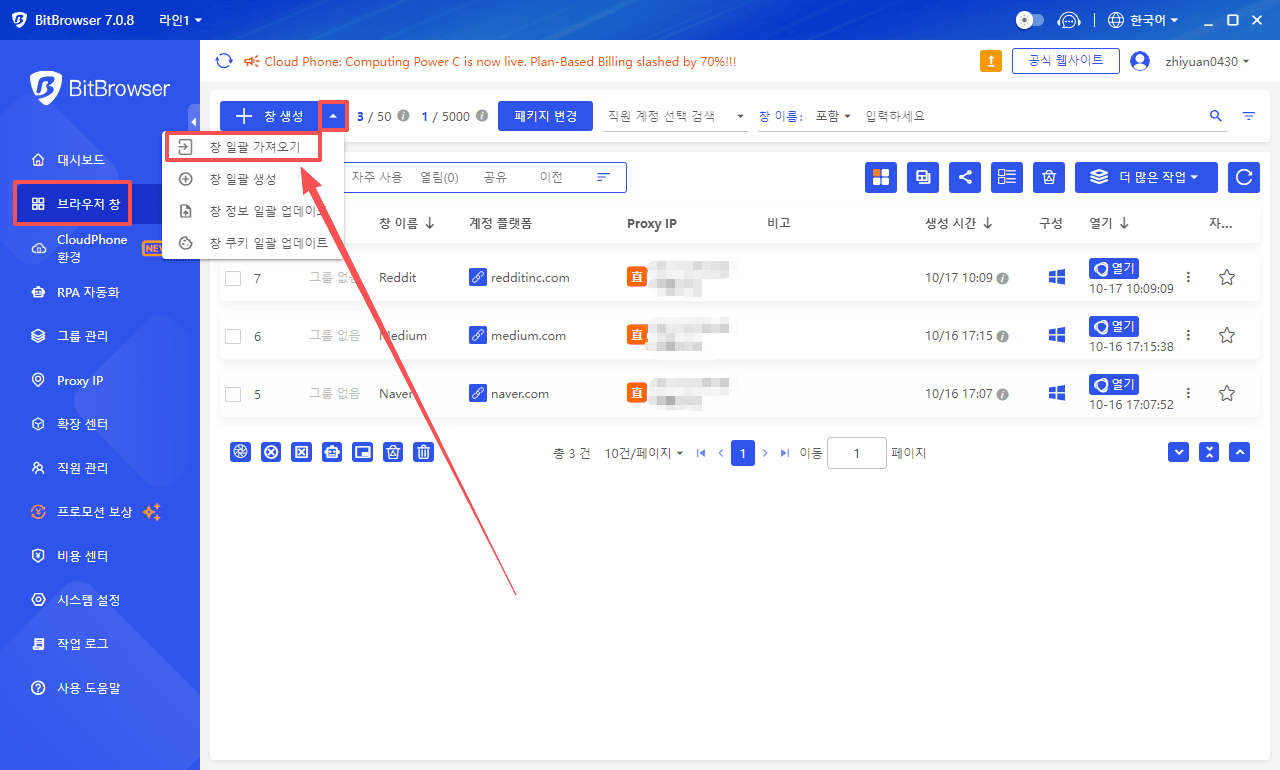Click the search magnifier icon
This screenshot has height=770, width=1280.
[1216, 116]
